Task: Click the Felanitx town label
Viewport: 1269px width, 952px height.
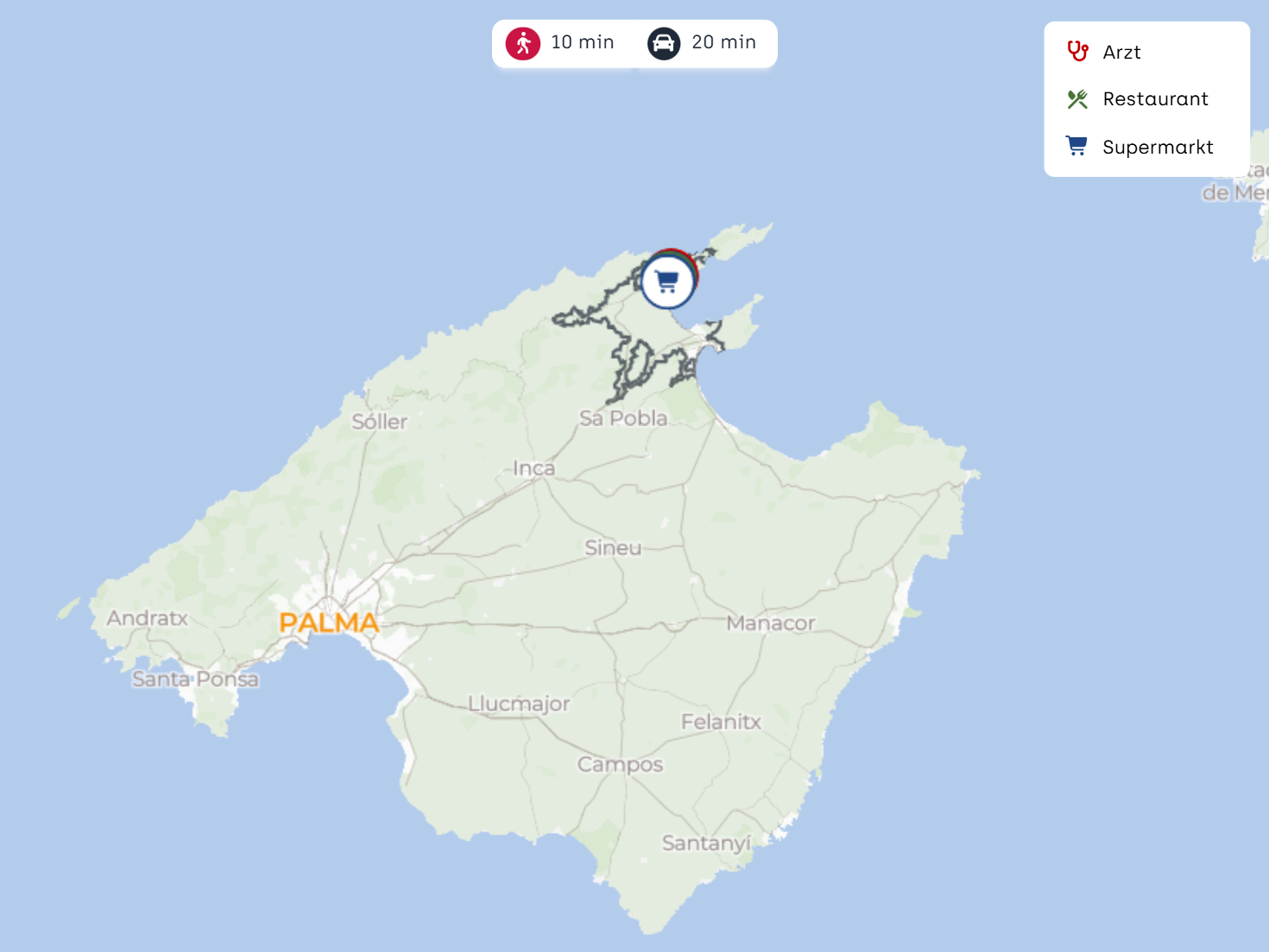Action: click(721, 722)
